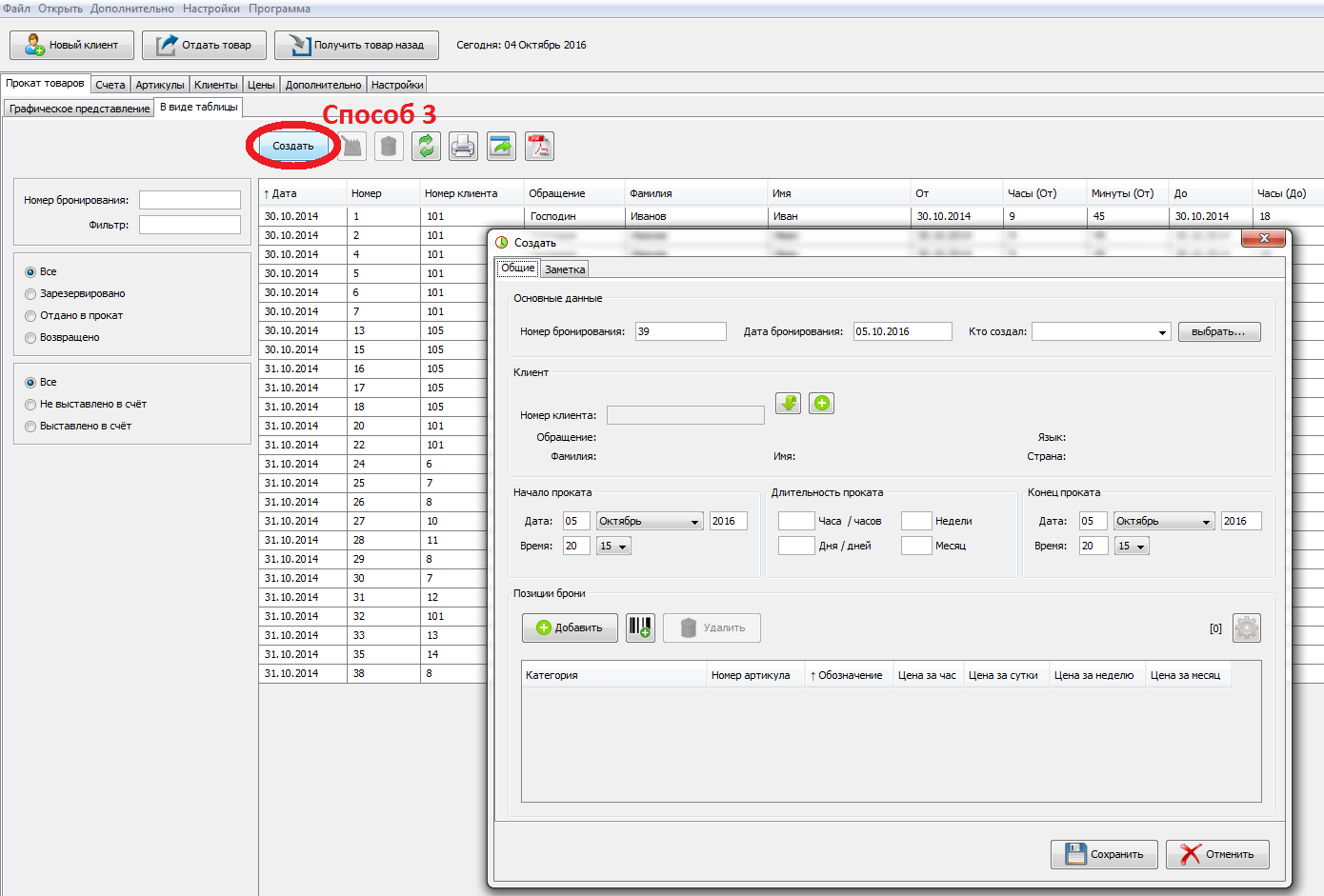Click the Добавить button
Image resolution: width=1324 pixels, height=896 pixels.
[570, 627]
